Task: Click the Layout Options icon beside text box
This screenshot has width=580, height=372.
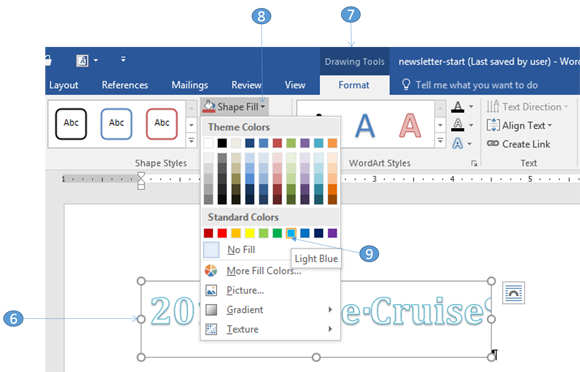Action: pyautogui.click(x=513, y=292)
